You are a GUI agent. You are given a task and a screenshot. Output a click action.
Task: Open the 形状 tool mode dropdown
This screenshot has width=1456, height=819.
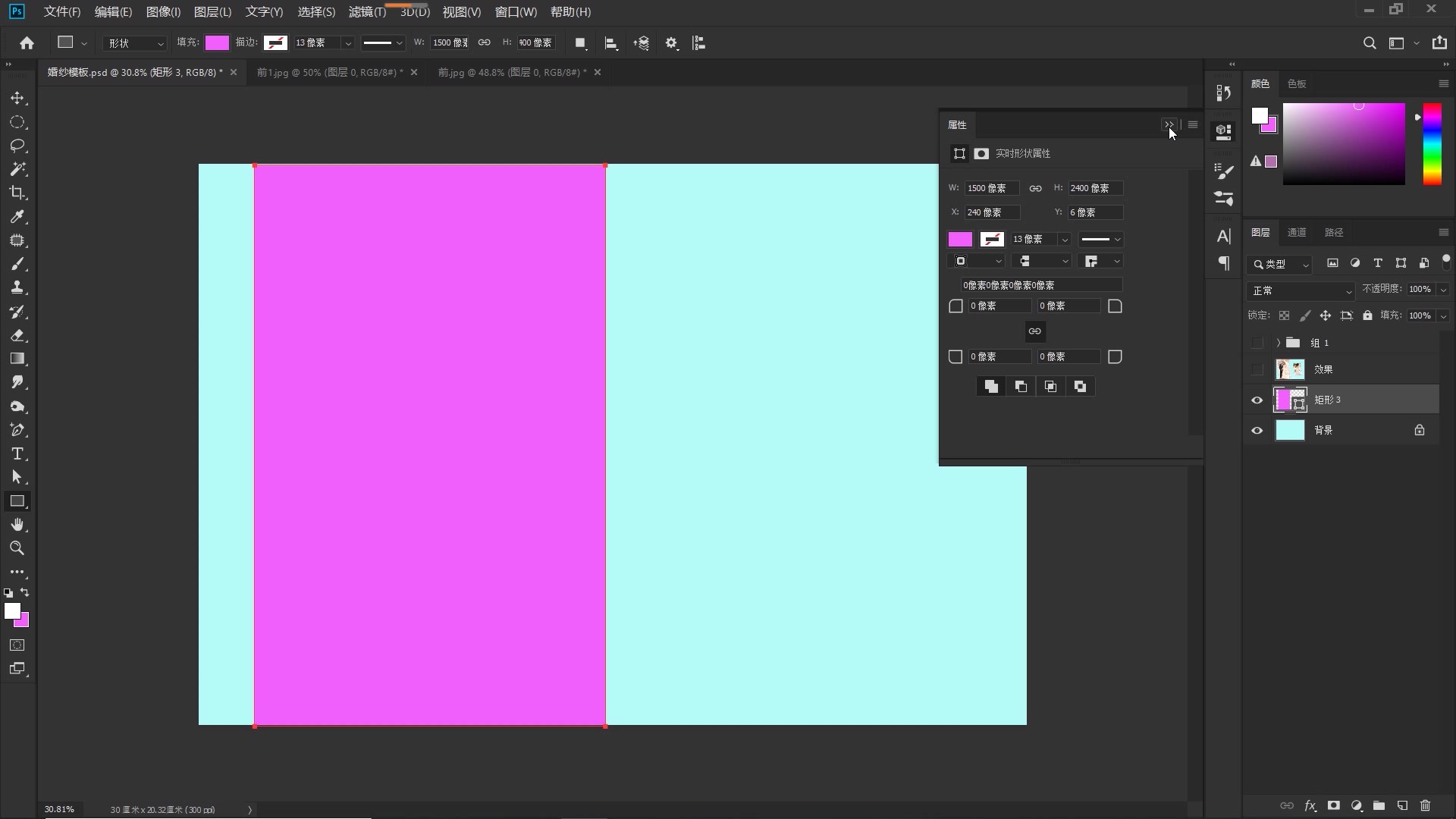click(135, 43)
